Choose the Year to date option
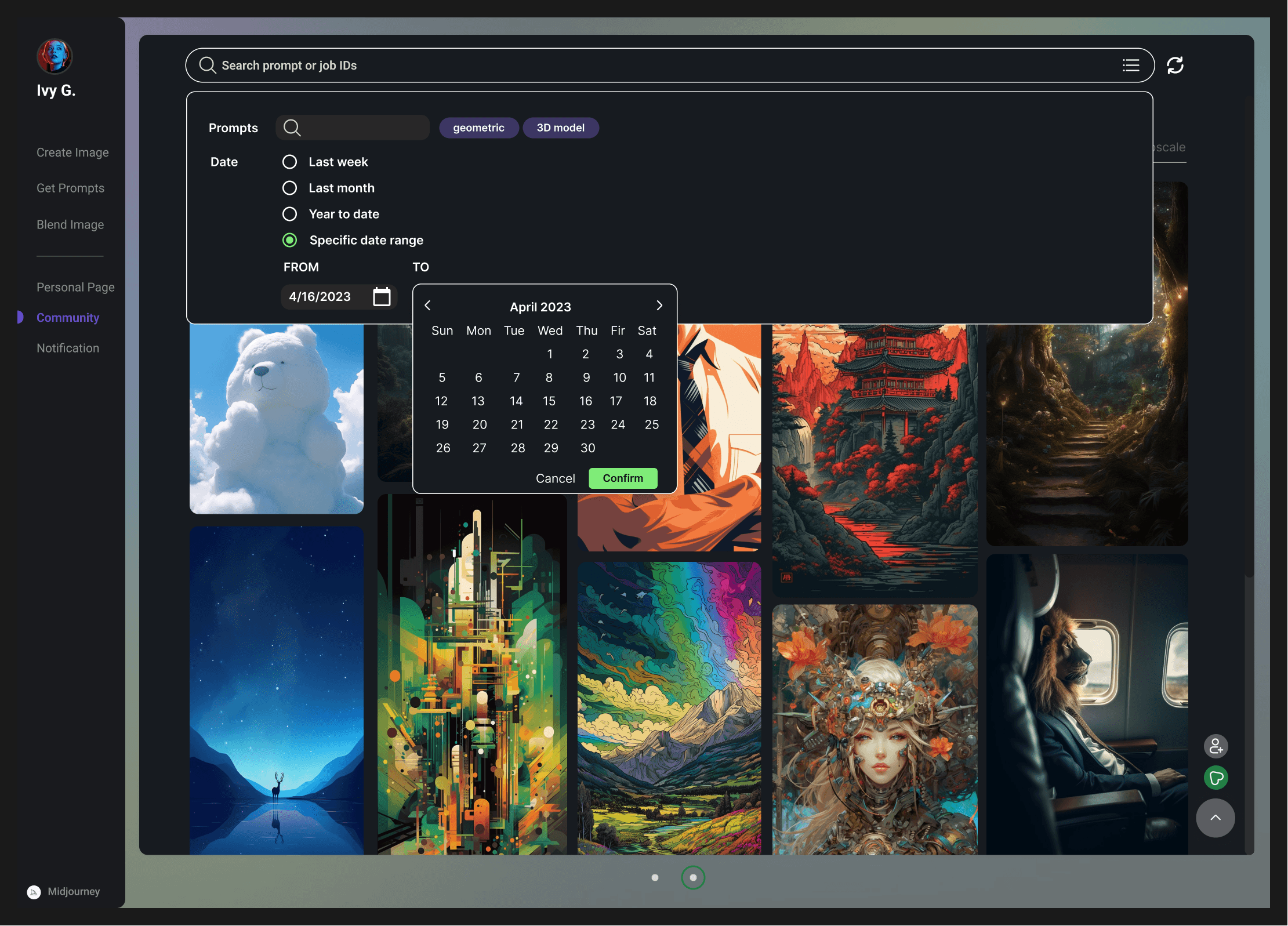Screen dimensions: 1288x926 (x=289, y=214)
